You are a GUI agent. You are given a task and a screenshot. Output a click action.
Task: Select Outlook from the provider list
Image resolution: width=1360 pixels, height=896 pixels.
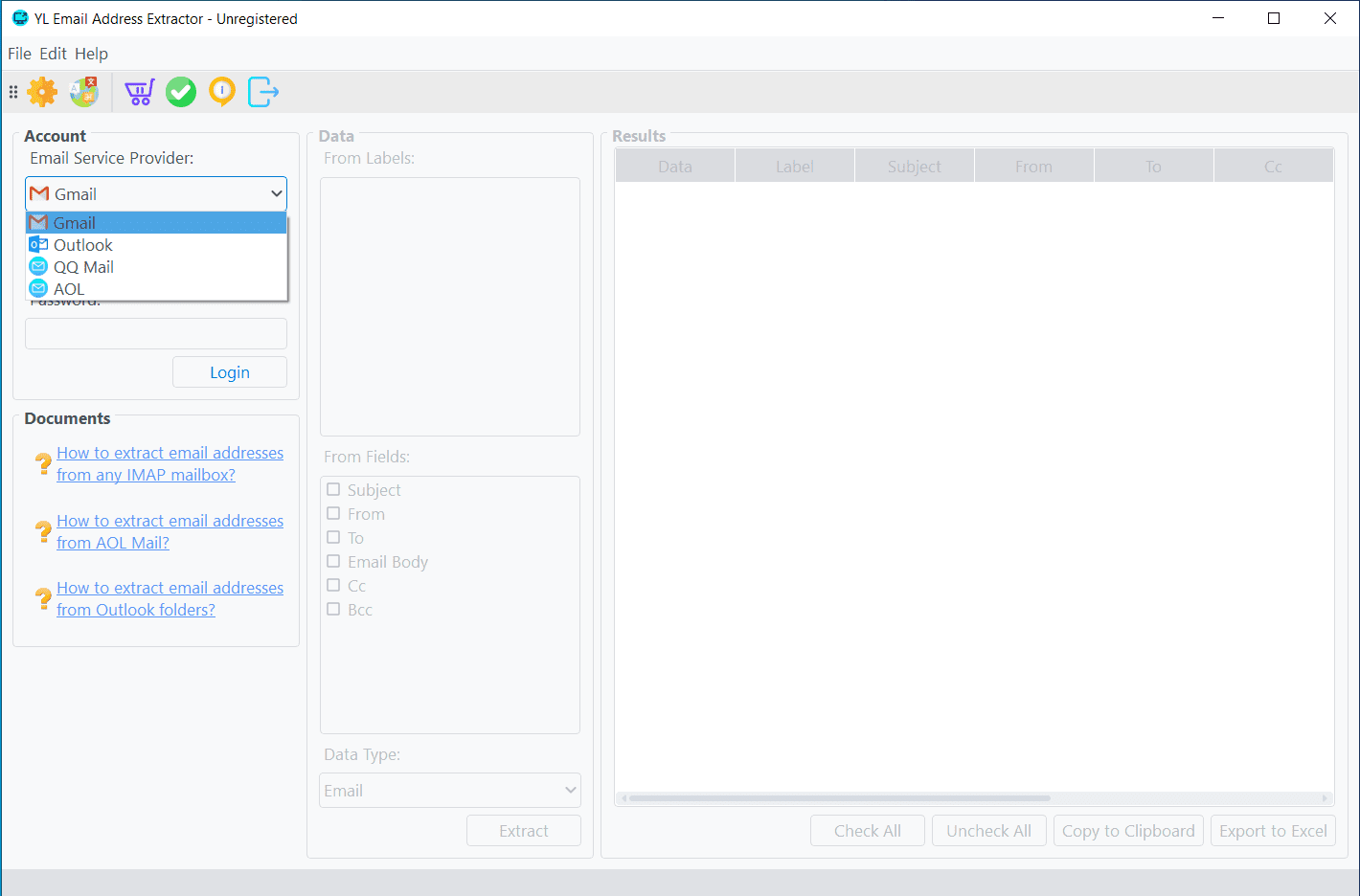coord(156,245)
